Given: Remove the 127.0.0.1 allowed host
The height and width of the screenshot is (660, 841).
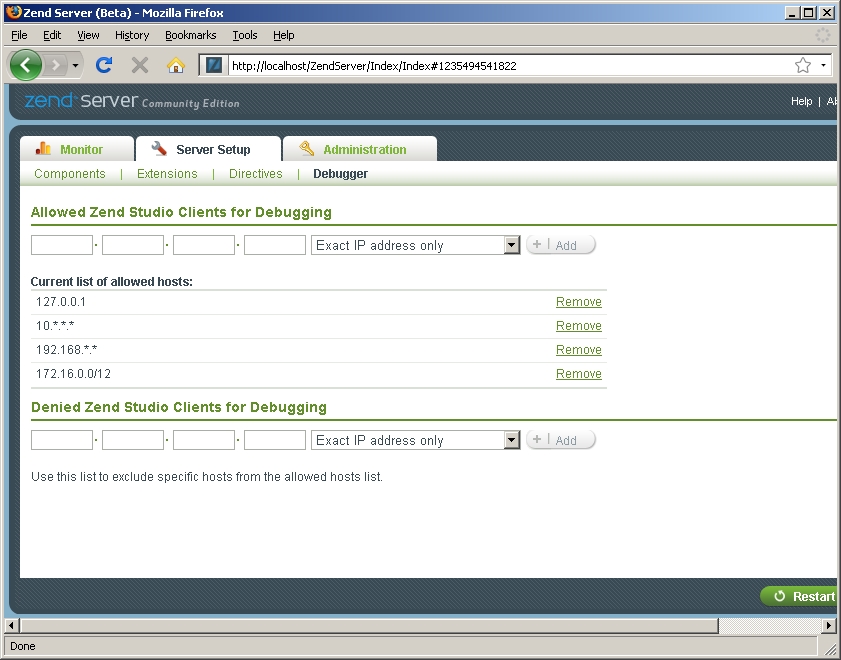Looking at the screenshot, I should point(578,302).
